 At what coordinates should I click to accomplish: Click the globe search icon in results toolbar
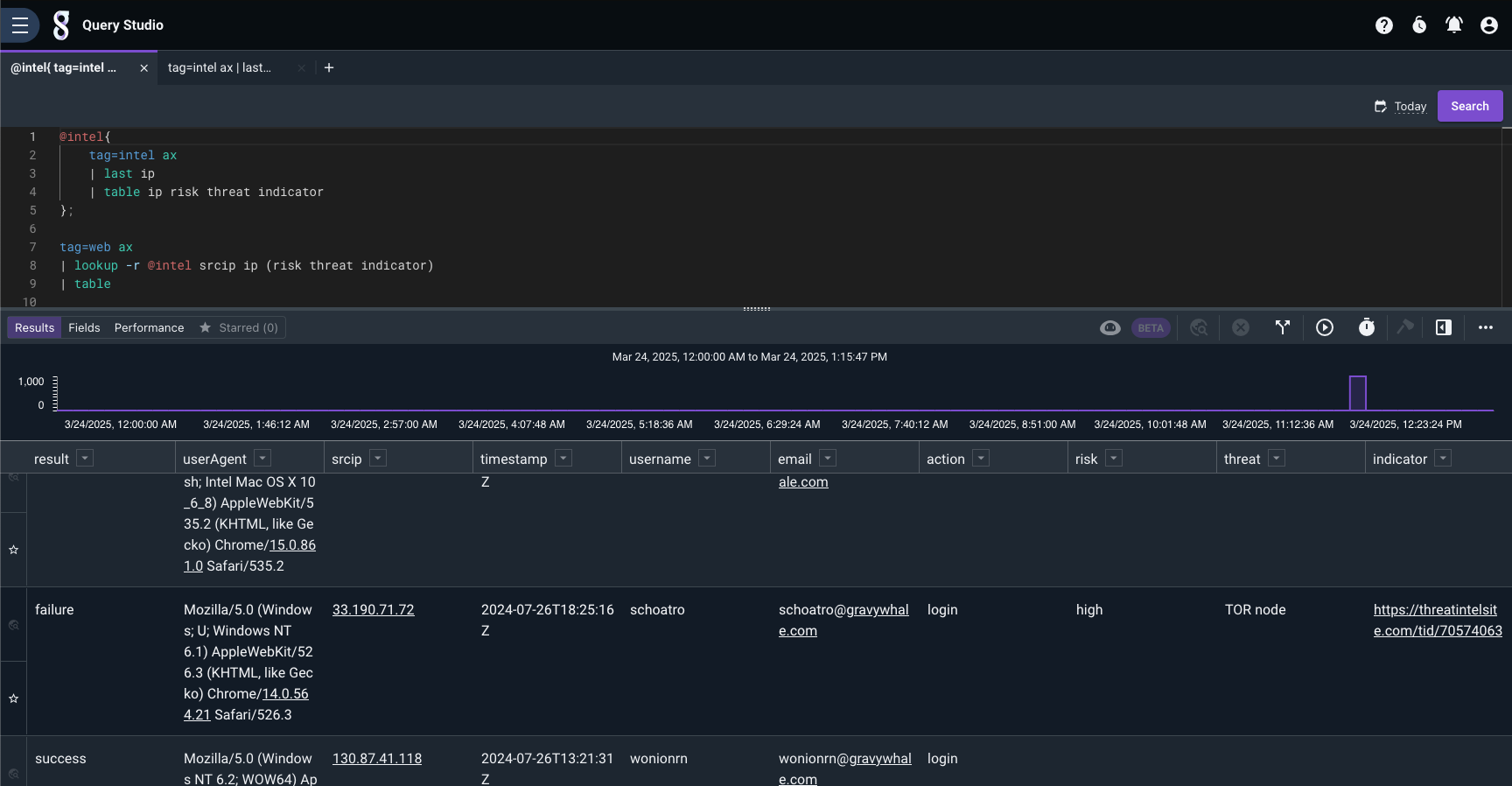point(1199,327)
